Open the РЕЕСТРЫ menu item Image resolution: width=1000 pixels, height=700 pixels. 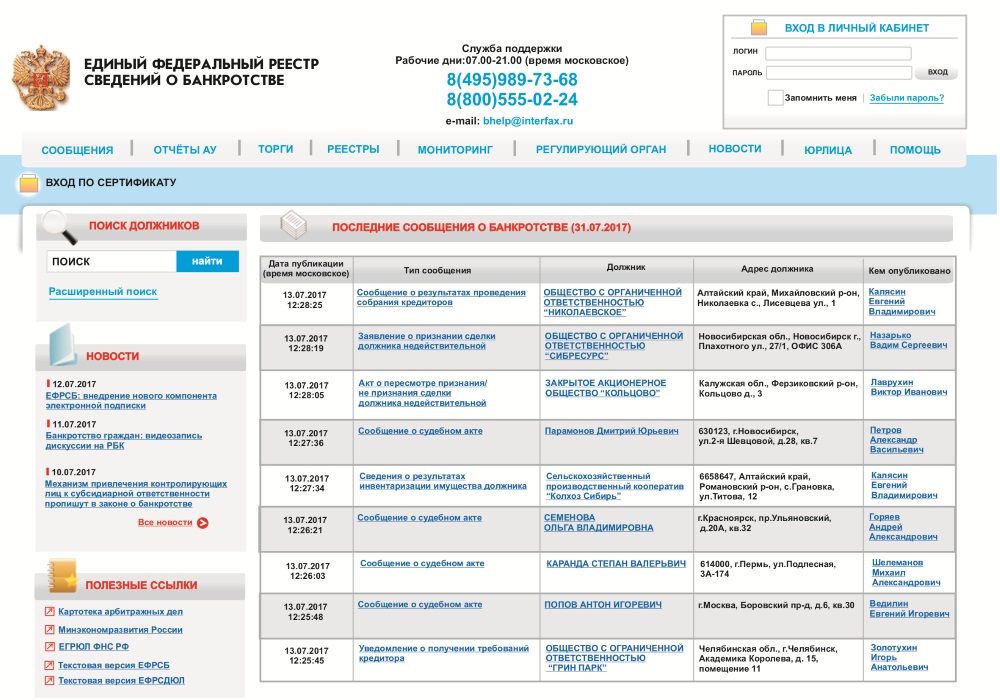pos(353,149)
